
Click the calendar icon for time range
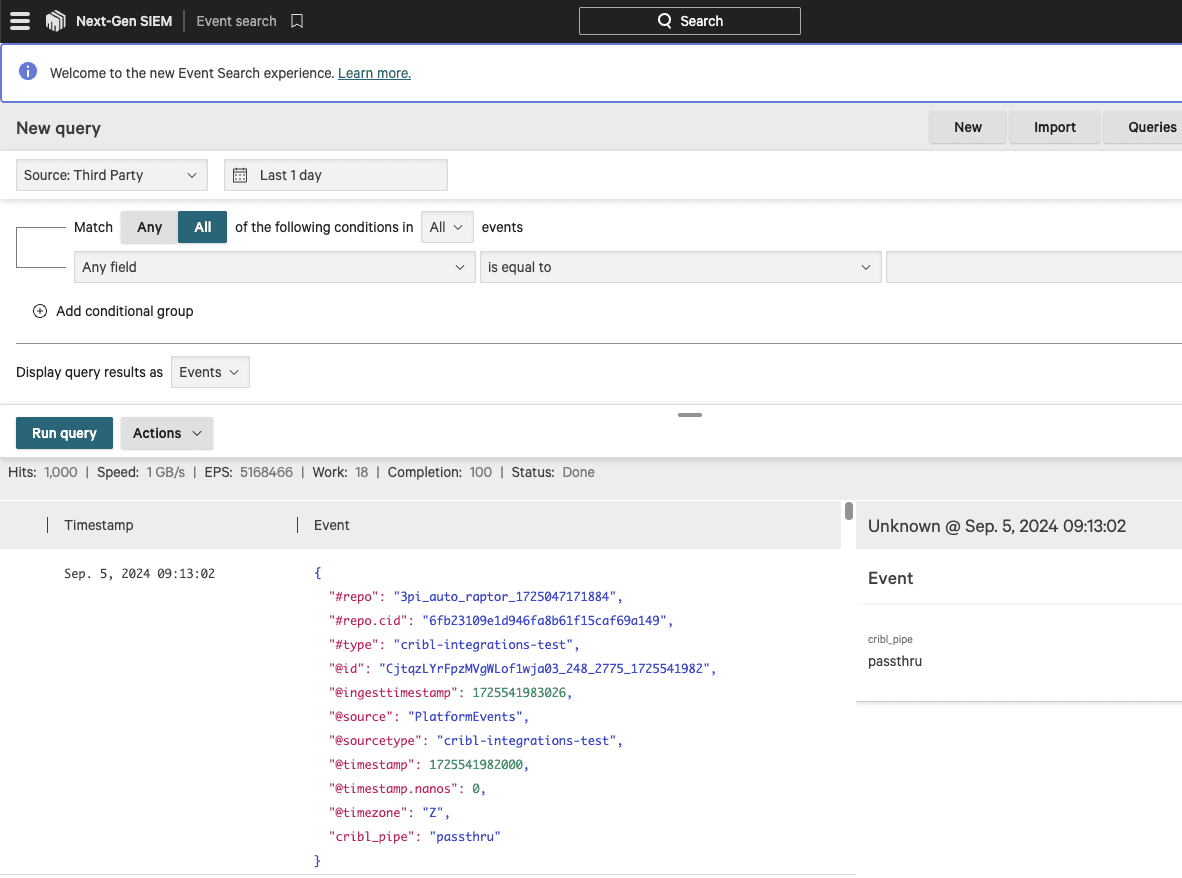[240, 175]
